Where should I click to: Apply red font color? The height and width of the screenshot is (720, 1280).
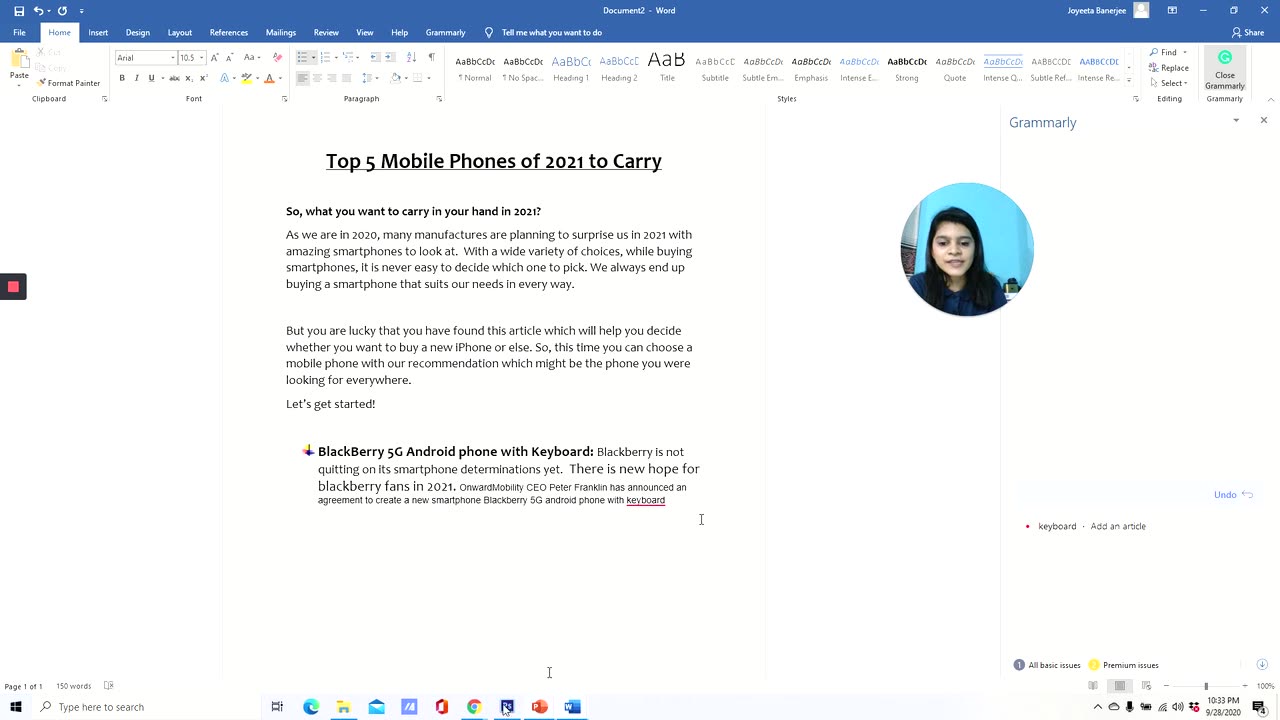pos(269,78)
